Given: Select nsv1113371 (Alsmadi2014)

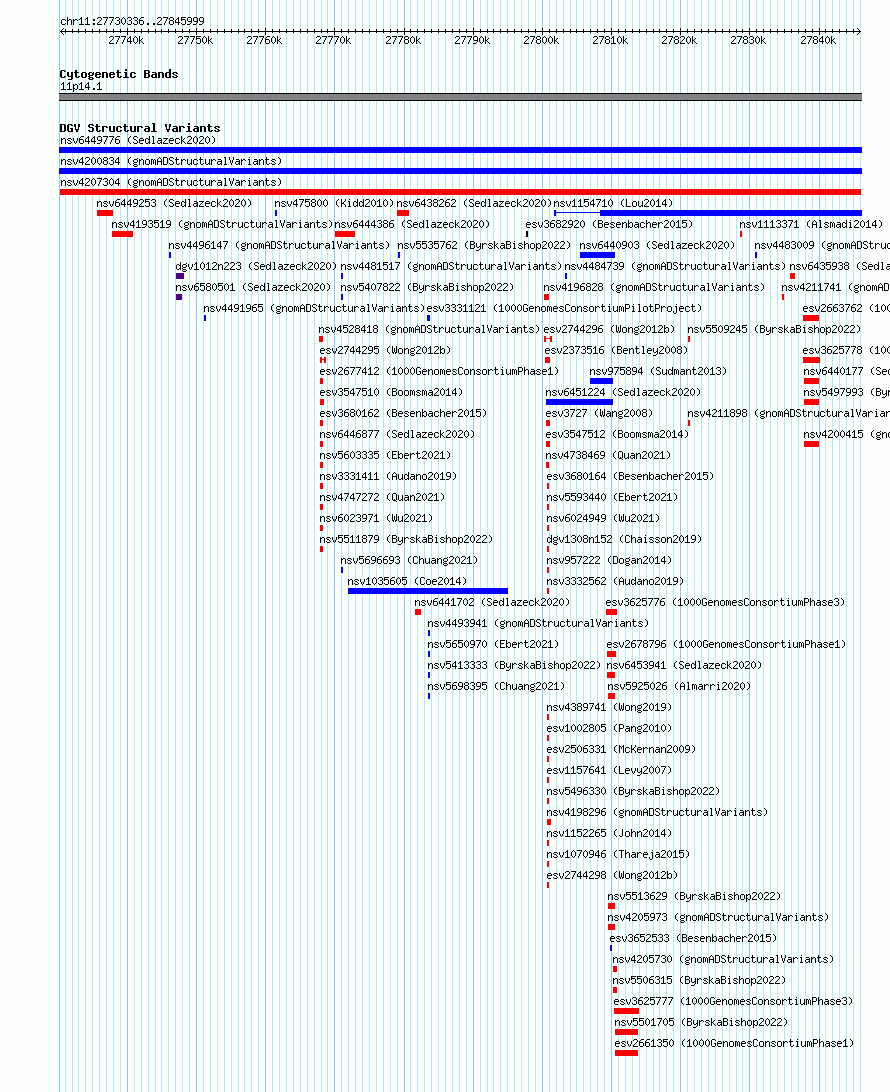Looking at the screenshot, I should point(811,224).
